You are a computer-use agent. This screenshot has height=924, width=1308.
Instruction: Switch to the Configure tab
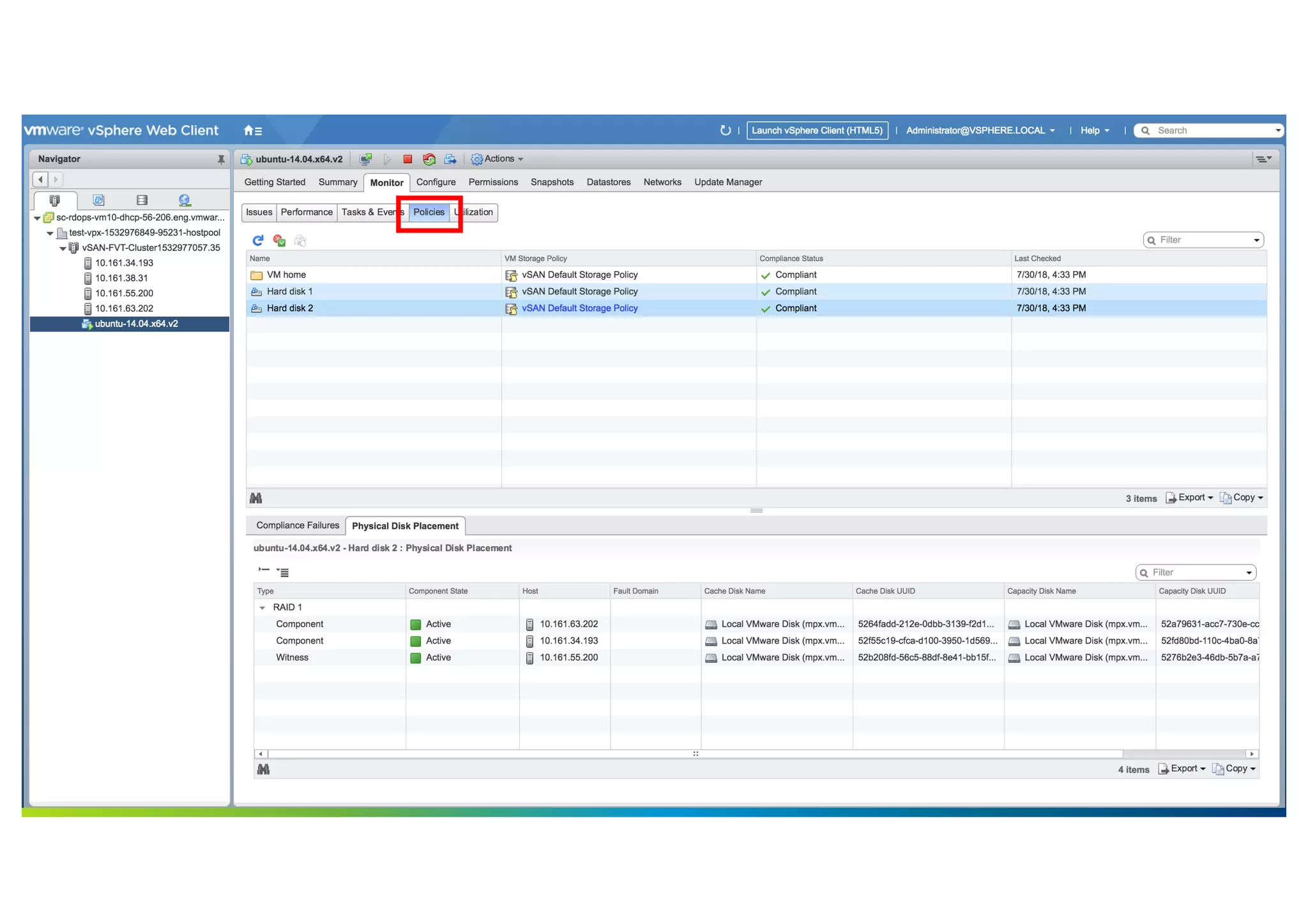pyautogui.click(x=436, y=183)
